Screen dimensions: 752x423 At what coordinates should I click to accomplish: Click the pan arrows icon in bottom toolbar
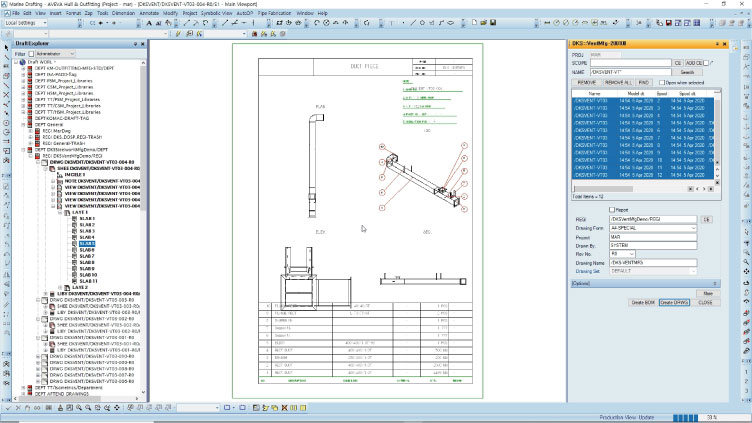coord(117,408)
